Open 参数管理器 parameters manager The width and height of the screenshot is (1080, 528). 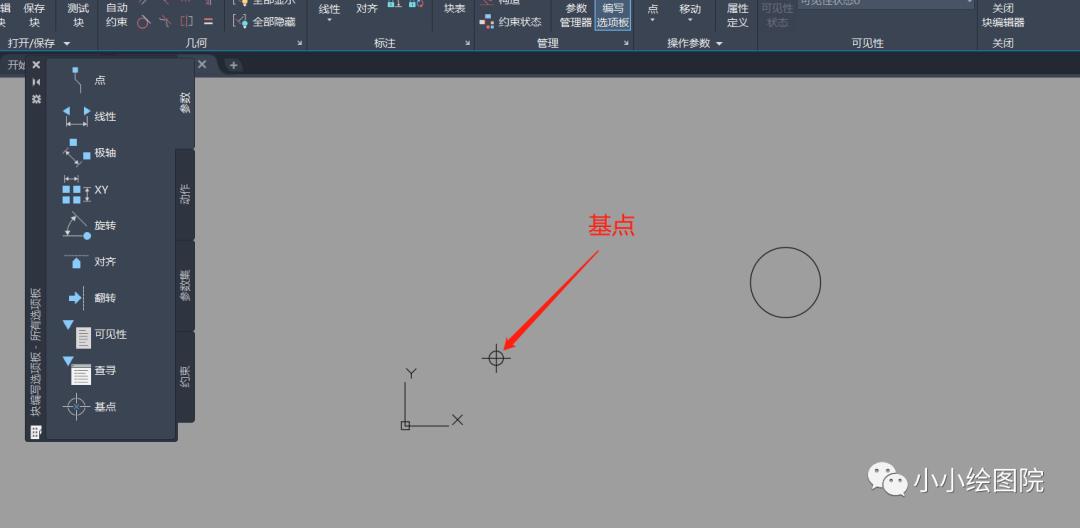point(576,14)
